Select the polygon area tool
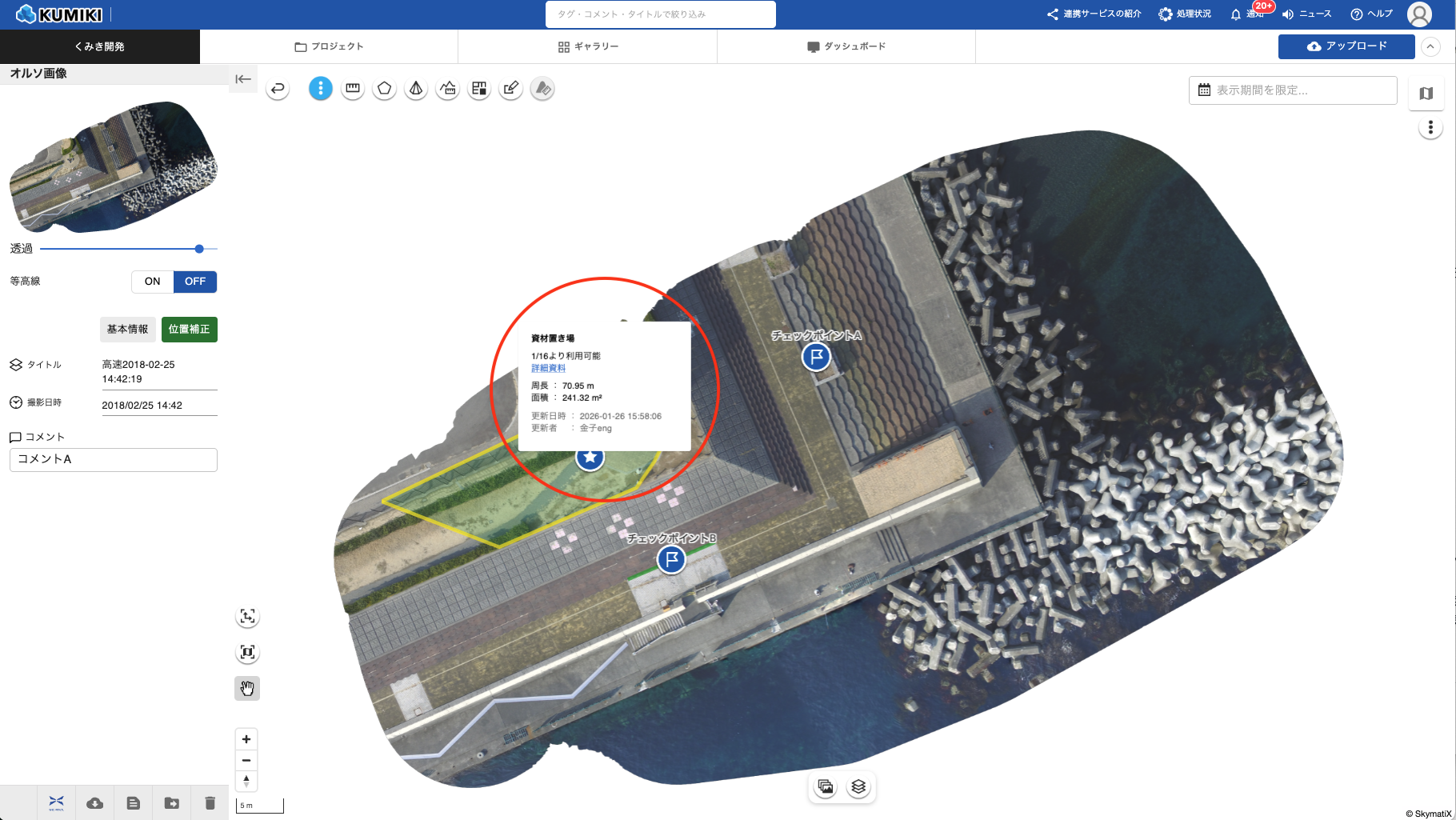This screenshot has height=820, width=1456. (384, 89)
